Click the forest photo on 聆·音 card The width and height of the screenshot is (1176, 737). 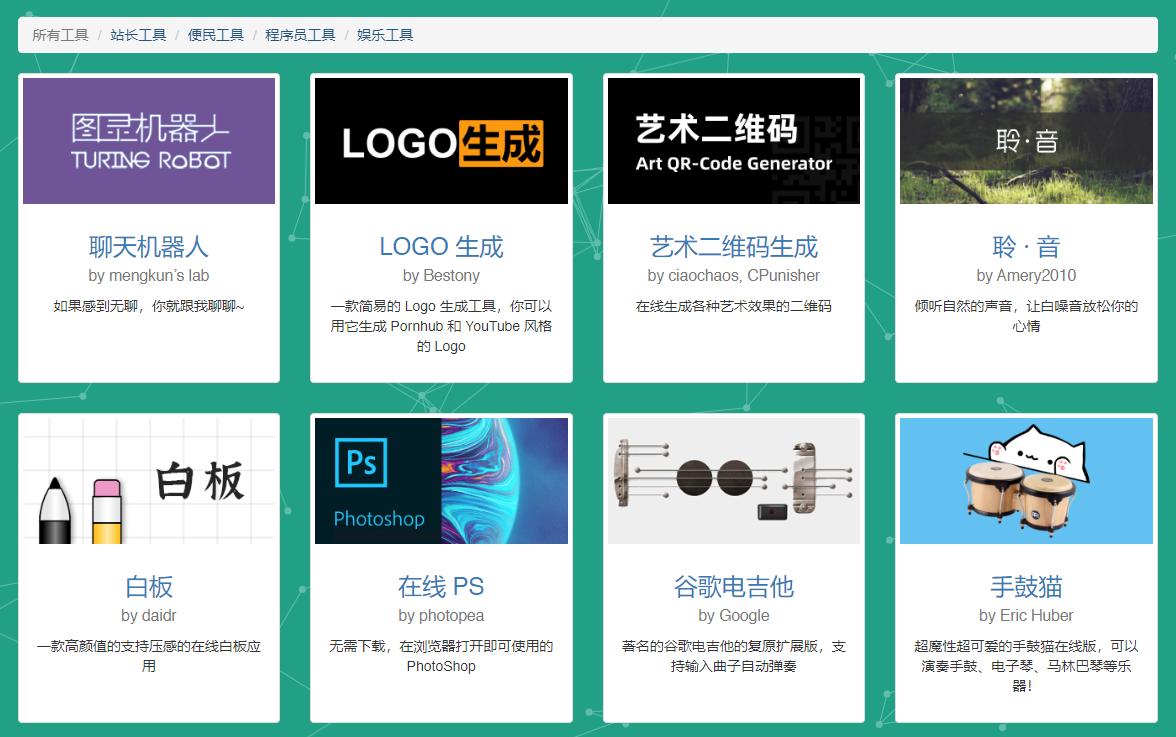click(1026, 140)
